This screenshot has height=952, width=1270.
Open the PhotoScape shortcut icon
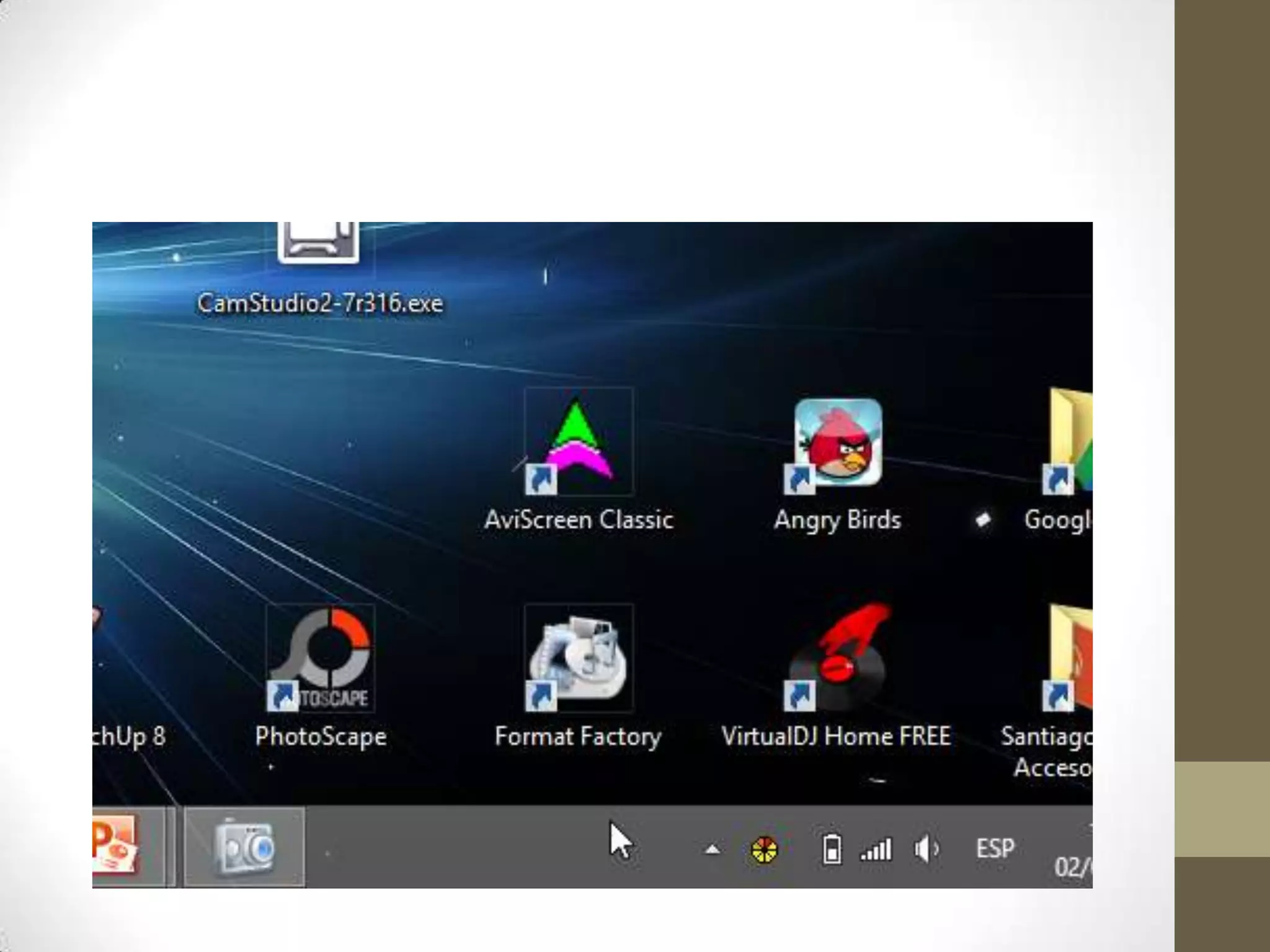coord(321,659)
